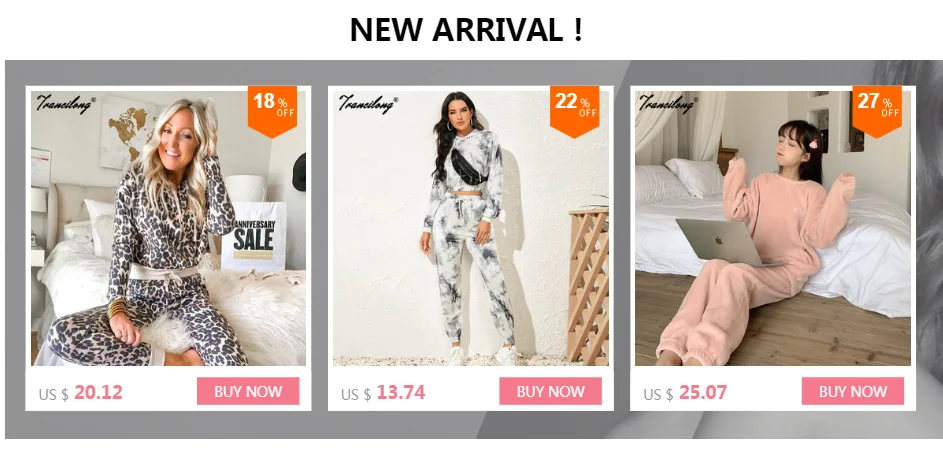The height and width of the screenshot is (459, 943).
Task: Select the US $ 25.07 price
Action: (x=685, y=393)
